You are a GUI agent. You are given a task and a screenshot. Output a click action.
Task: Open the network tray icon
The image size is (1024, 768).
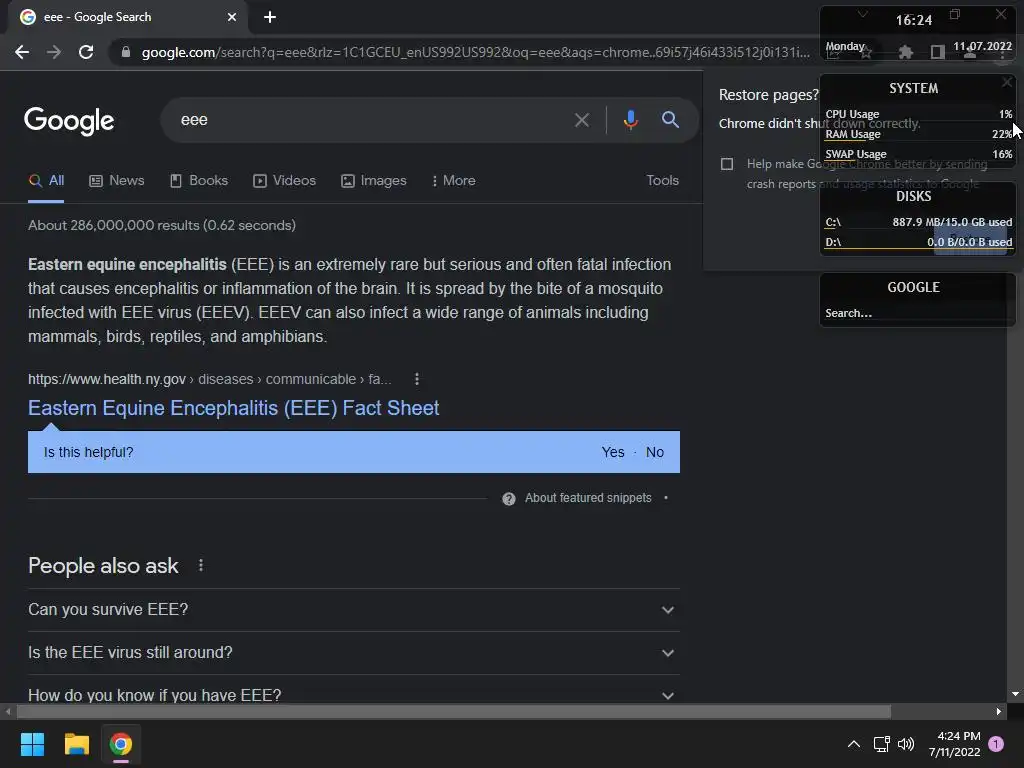882,744
